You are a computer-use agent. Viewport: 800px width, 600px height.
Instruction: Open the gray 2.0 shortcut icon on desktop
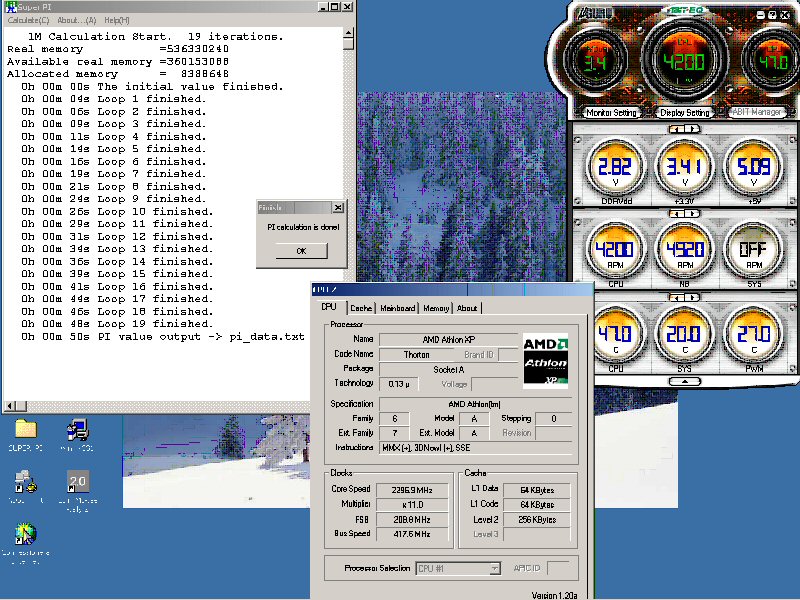(78, 481)
